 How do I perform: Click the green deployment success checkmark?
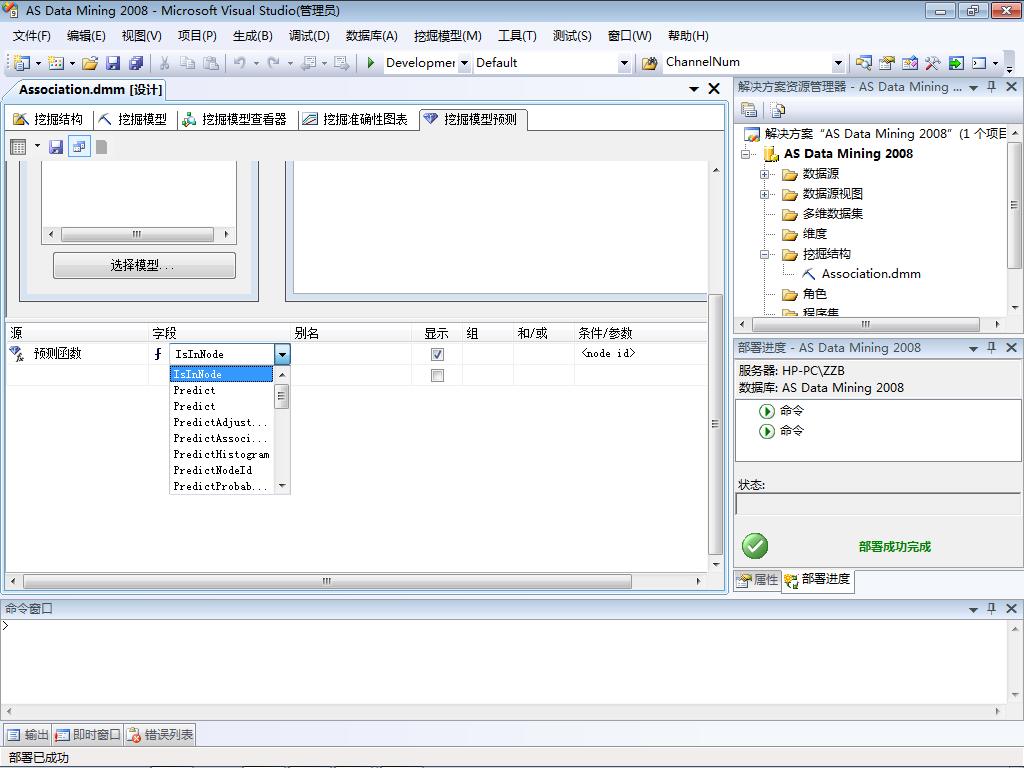tap(755, 546)
